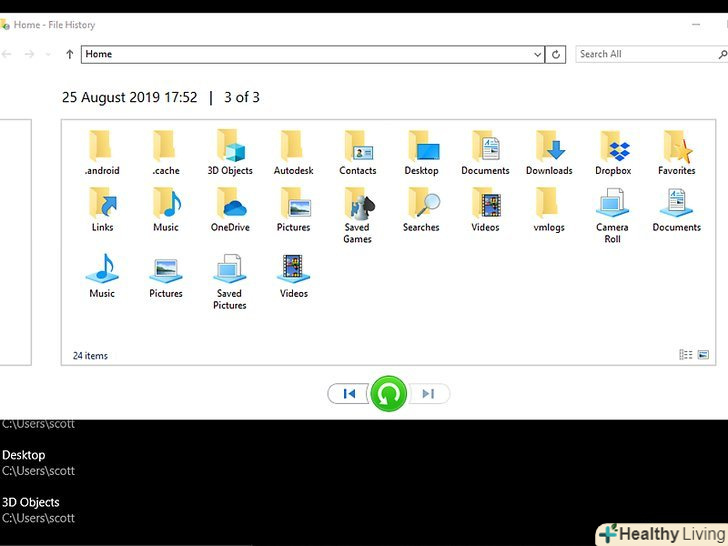Switch to details view layout
The width and height of the screenshot is (728, 546).
coord(685,355)
